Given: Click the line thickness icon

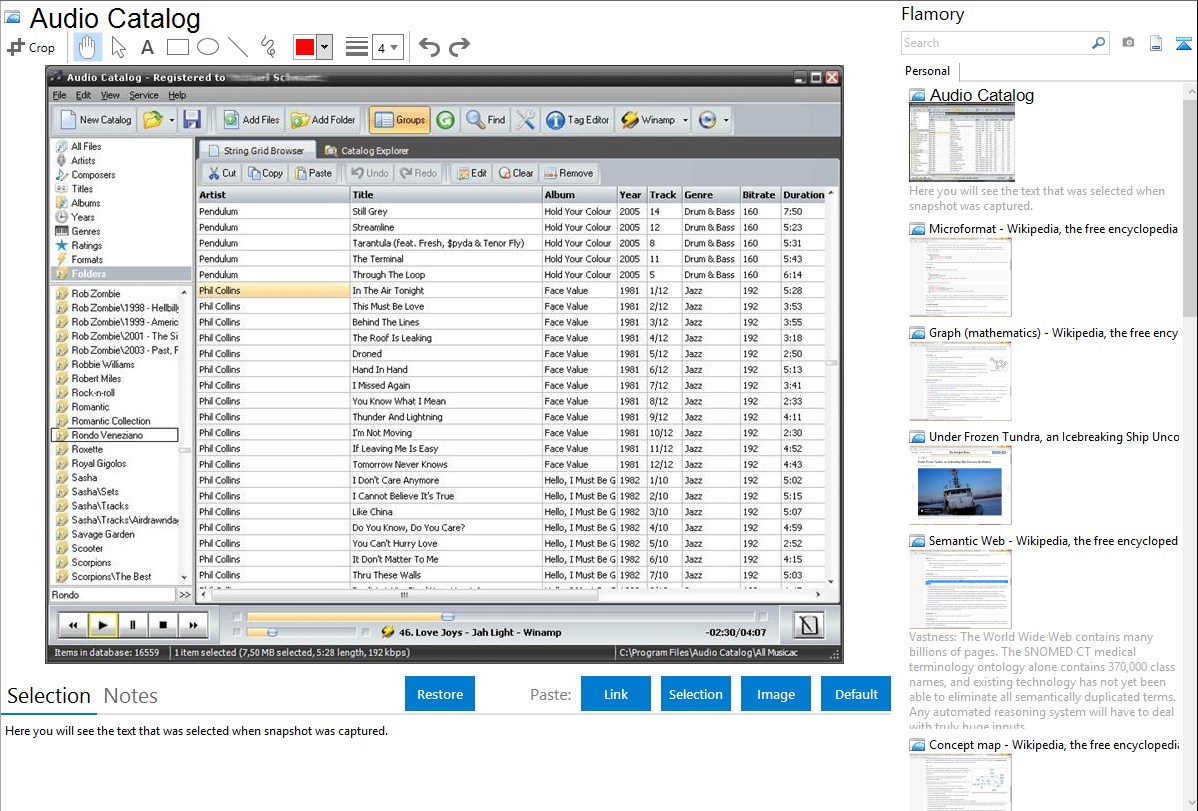Looking at the screenshot, I should point(357,47).
